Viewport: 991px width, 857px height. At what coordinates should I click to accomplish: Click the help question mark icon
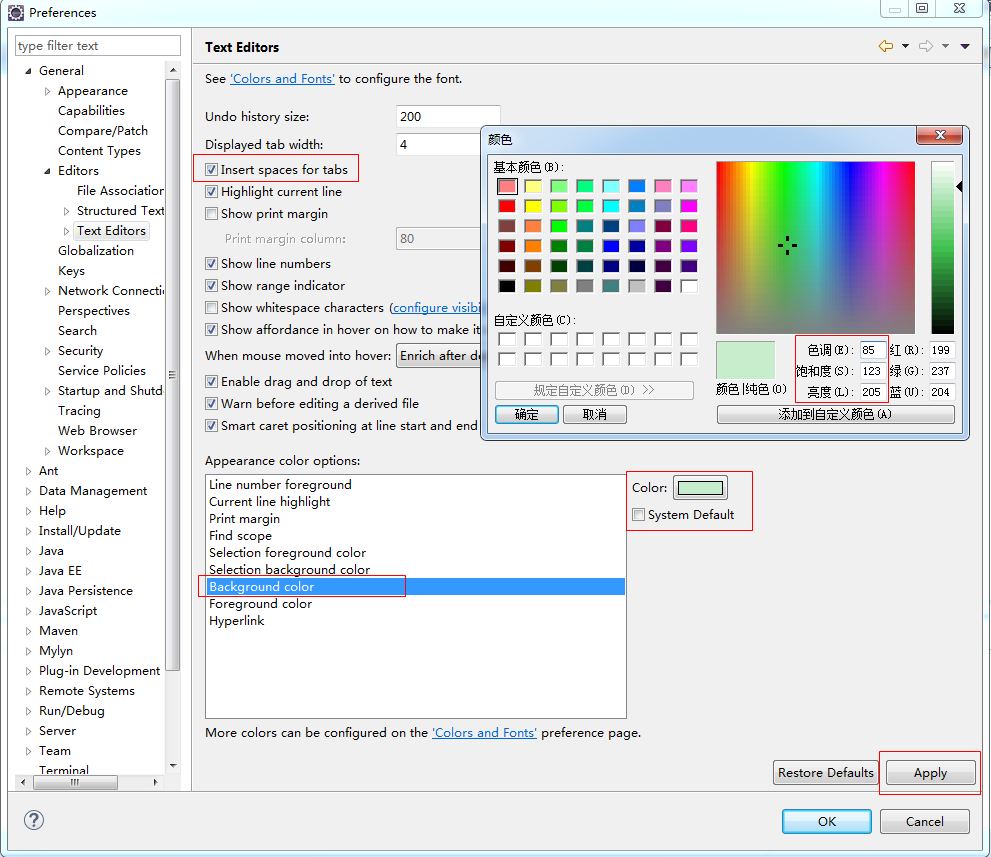33,820
